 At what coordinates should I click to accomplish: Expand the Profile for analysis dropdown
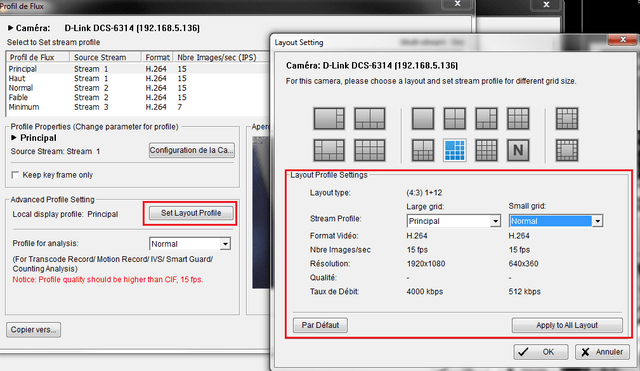190,244
